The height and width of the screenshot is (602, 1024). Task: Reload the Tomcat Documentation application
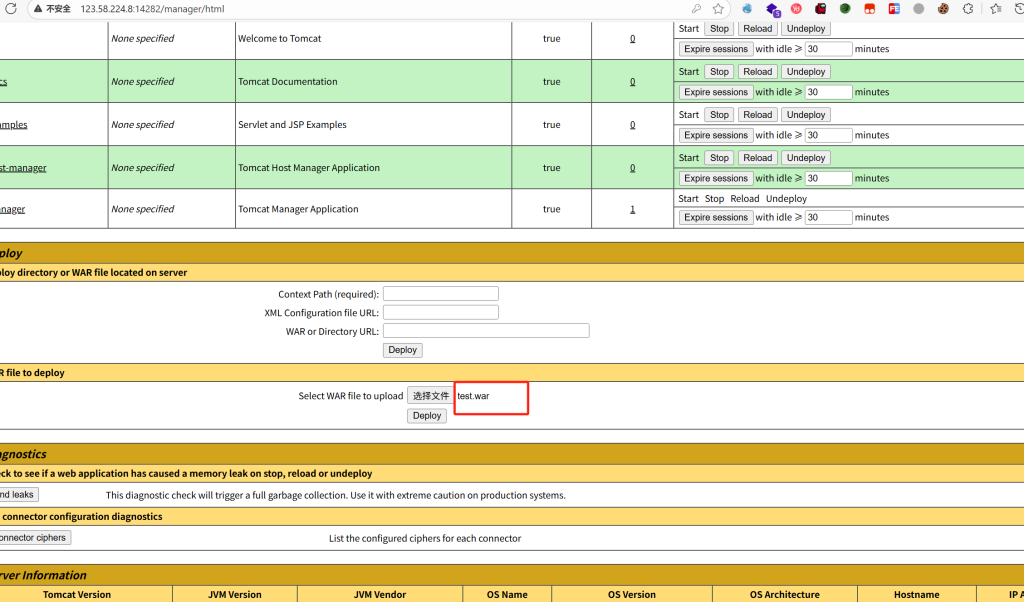[x=758, y=72]
